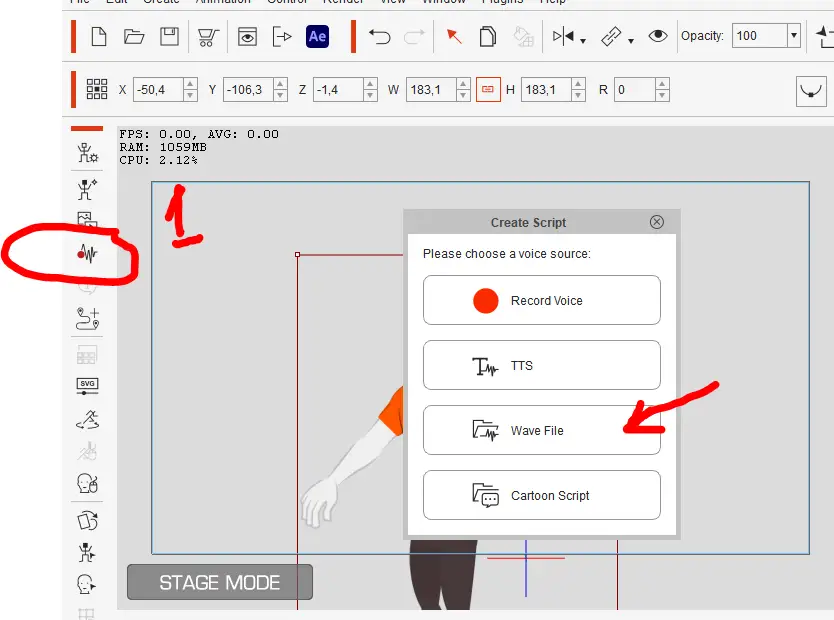
Task: Expand the link tool dropdown arrow
Action: click(x=631, y=41)
